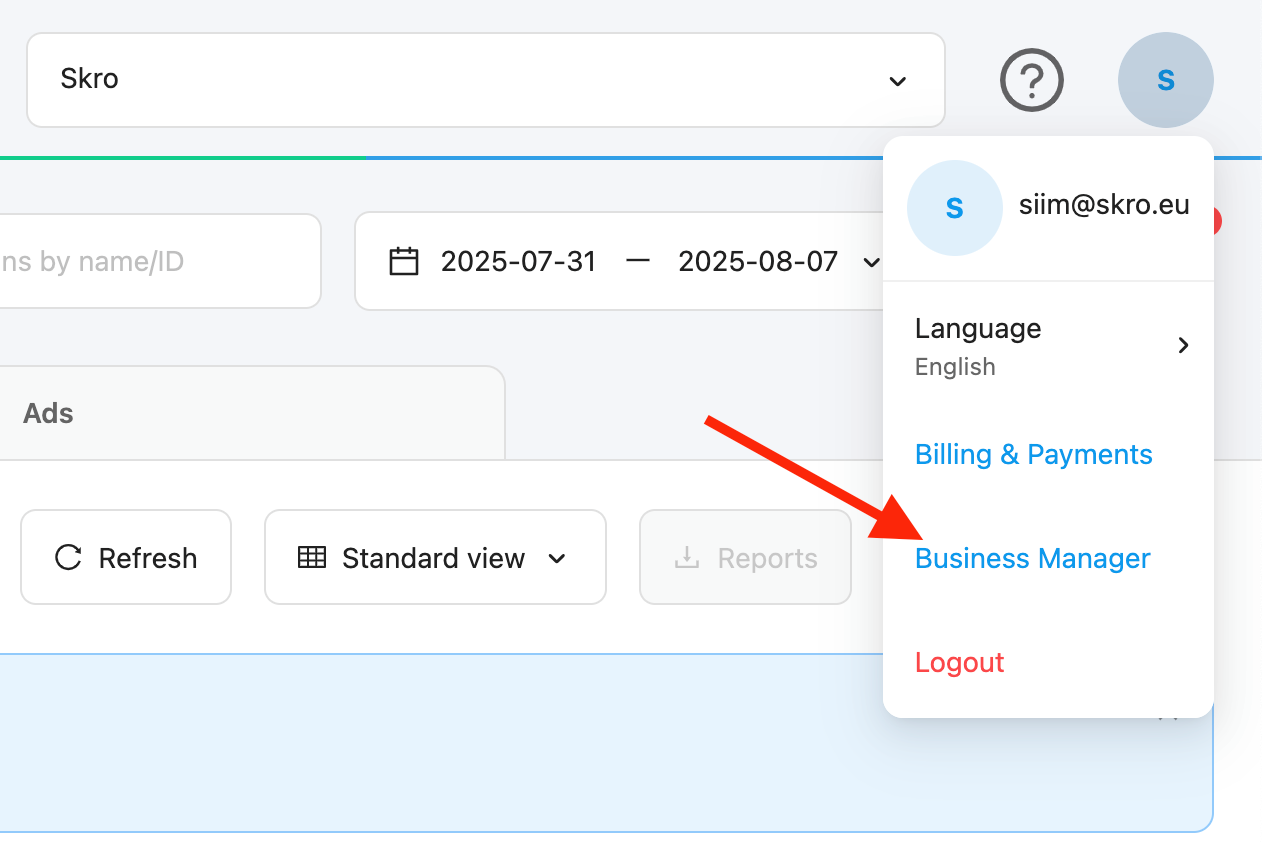Screen dimensions: 1262x842
Task: Click the profile avatar beside siim@skro.eu
Action: point(955,208)
